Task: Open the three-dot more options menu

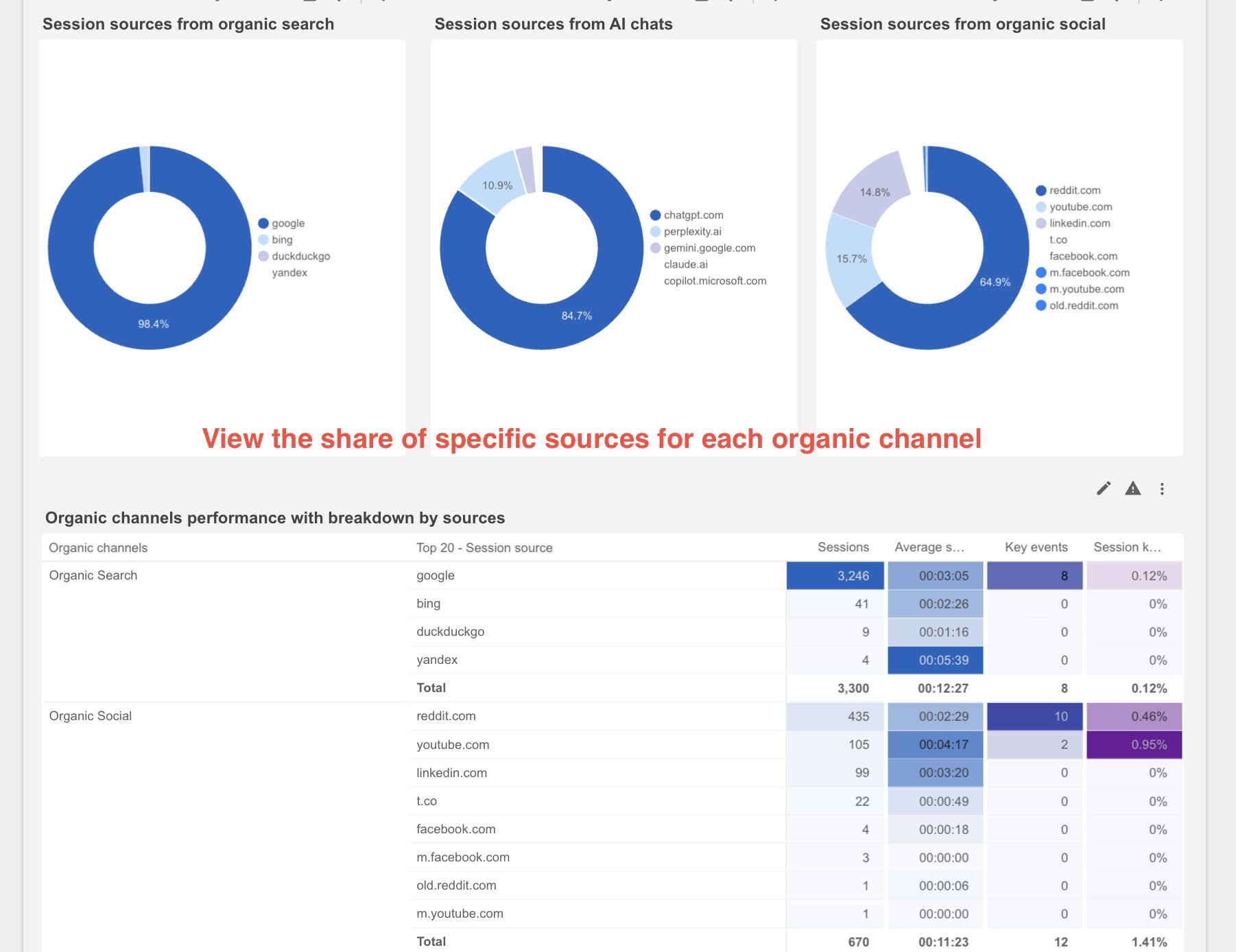Action: point(1162,488)
